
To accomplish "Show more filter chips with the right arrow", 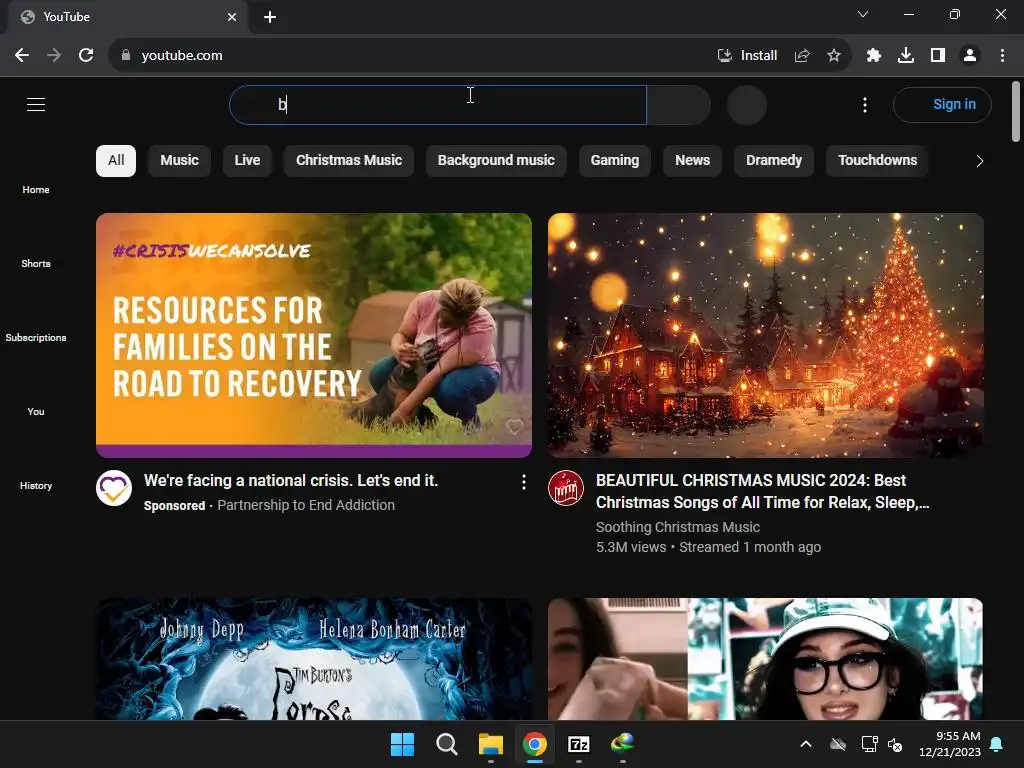I will pos(979,161).
